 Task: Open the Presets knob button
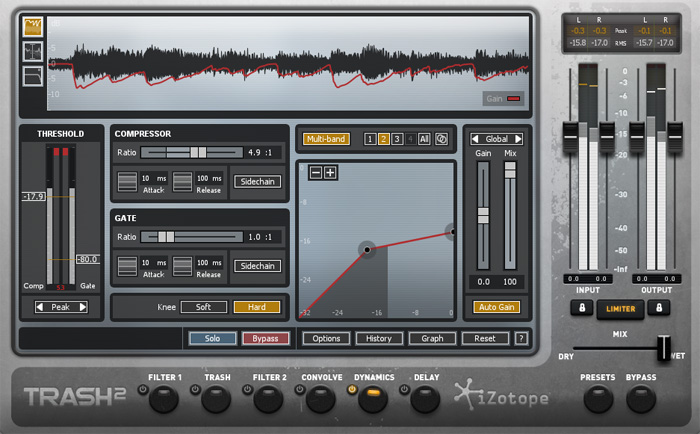coord(598,399)
